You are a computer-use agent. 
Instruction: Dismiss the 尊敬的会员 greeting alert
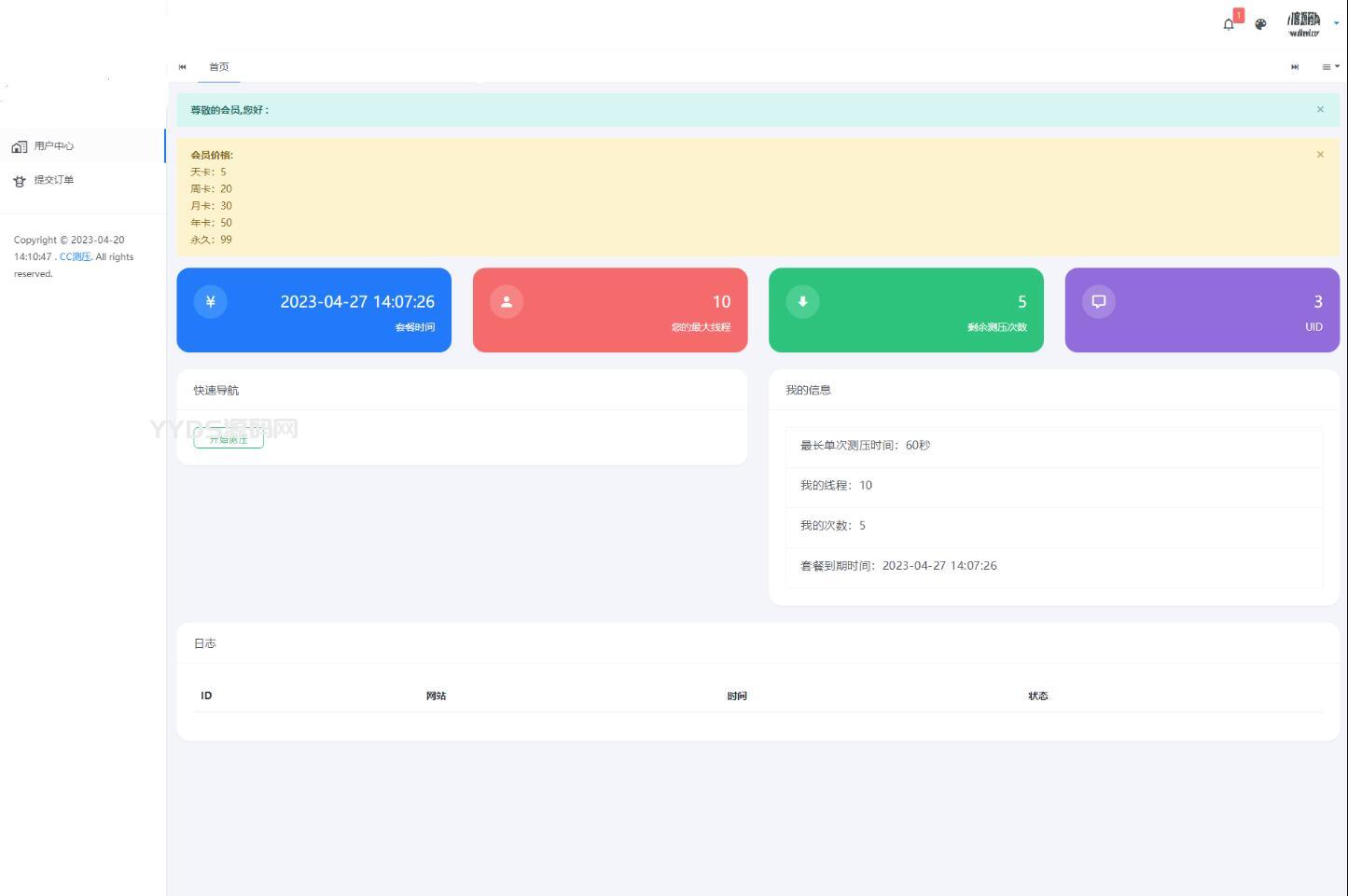tap(1320, 110)
